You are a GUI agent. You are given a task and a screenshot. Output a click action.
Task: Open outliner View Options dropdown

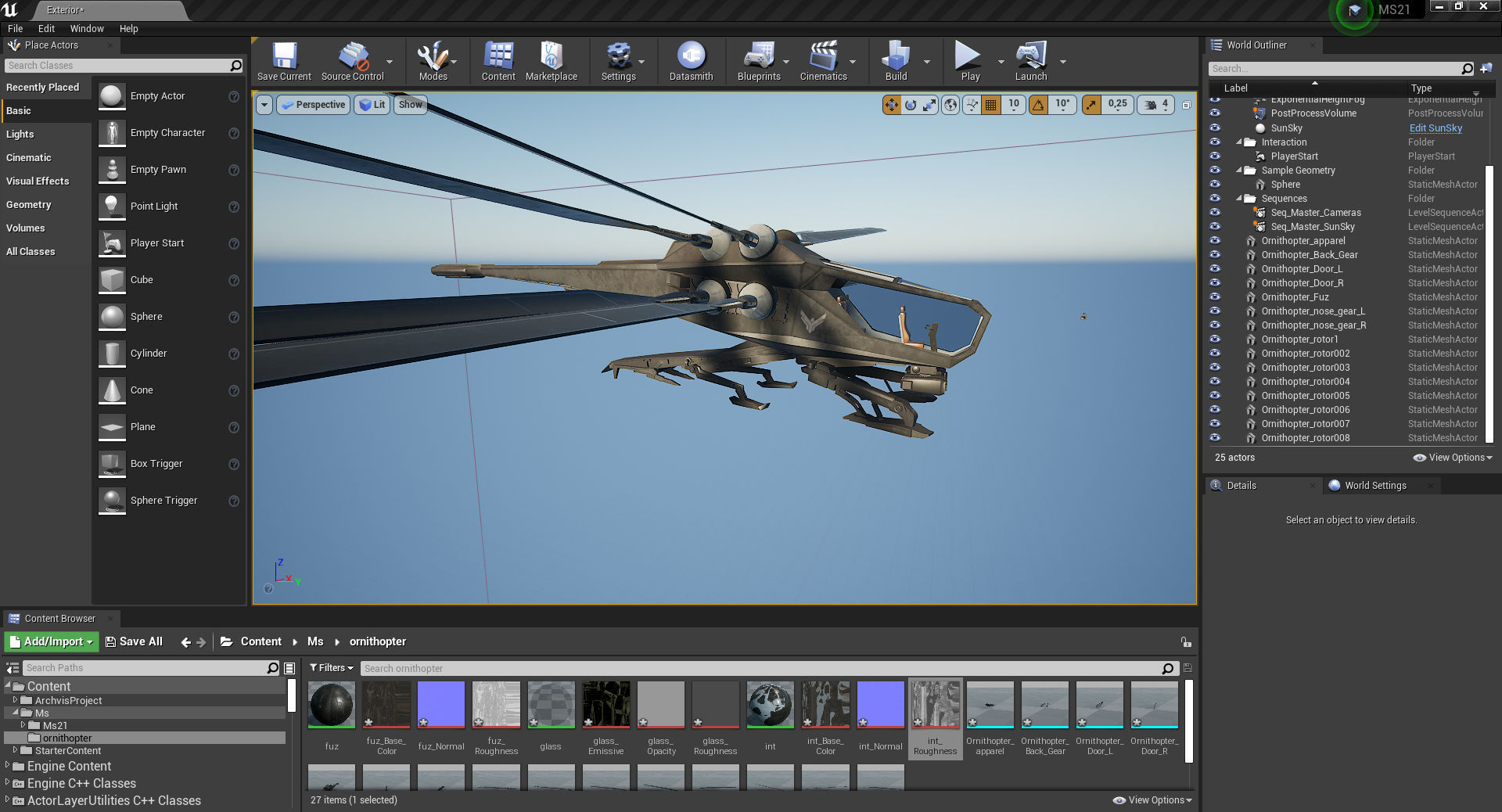[1453, 458]
